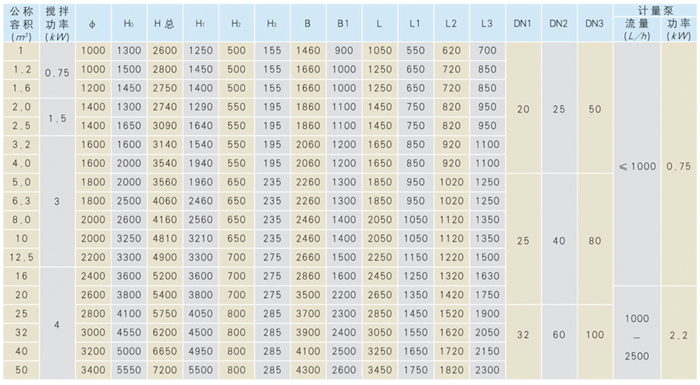Select the H总 column header
The image size is (700, 385).
coord(164,24)
